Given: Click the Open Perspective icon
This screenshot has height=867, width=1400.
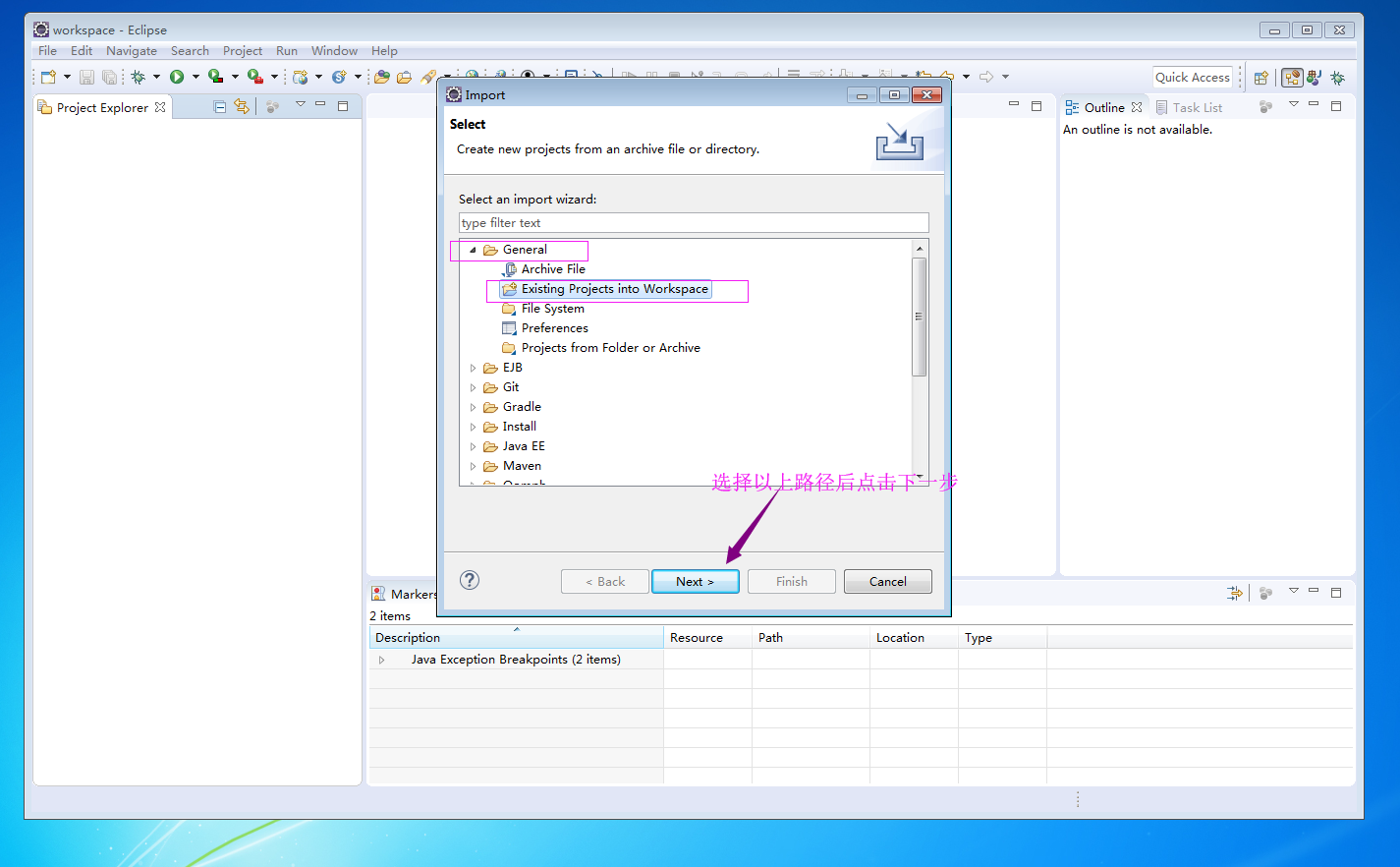Looking at the screenshot, I should (1261, 77).
